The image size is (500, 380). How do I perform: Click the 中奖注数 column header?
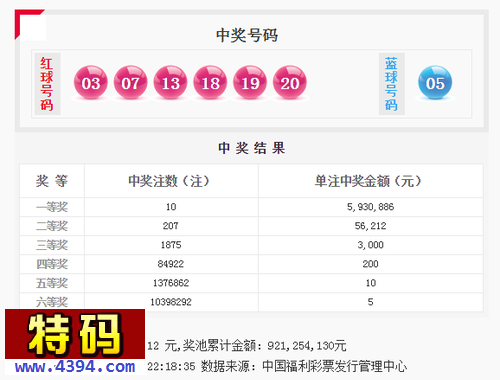click(x=169, y=181)
